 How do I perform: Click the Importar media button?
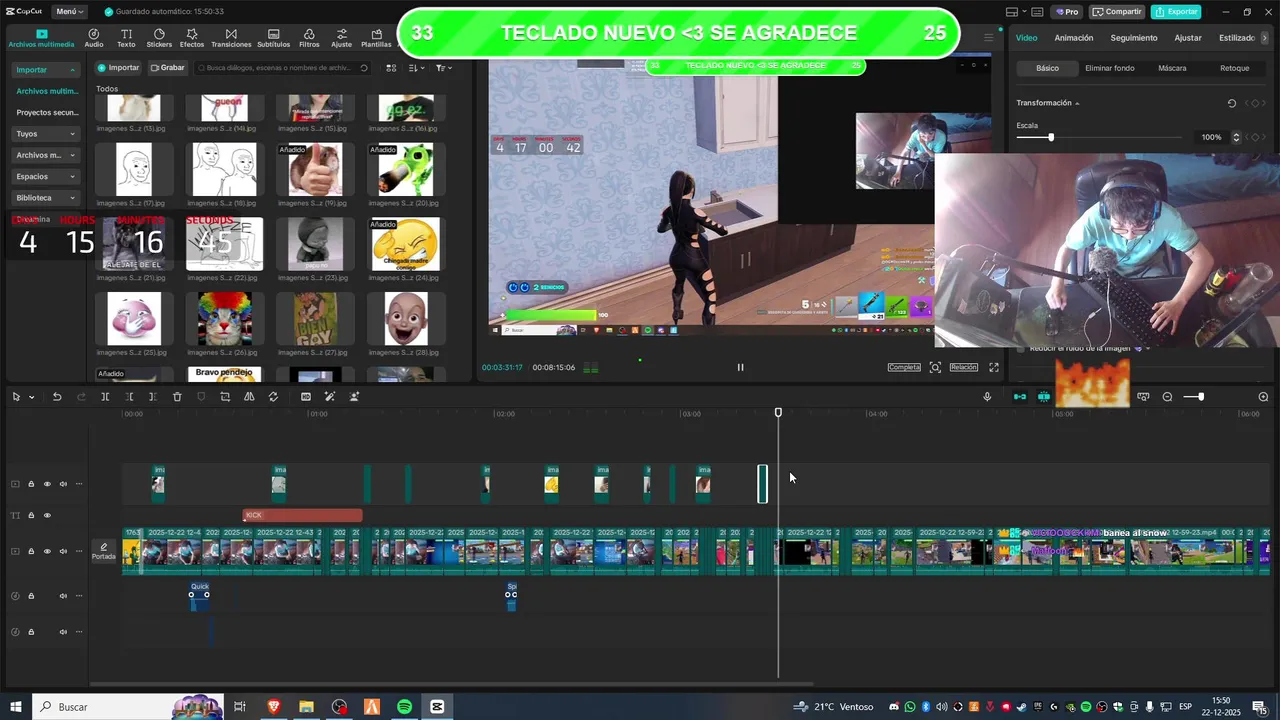point(118,68)
